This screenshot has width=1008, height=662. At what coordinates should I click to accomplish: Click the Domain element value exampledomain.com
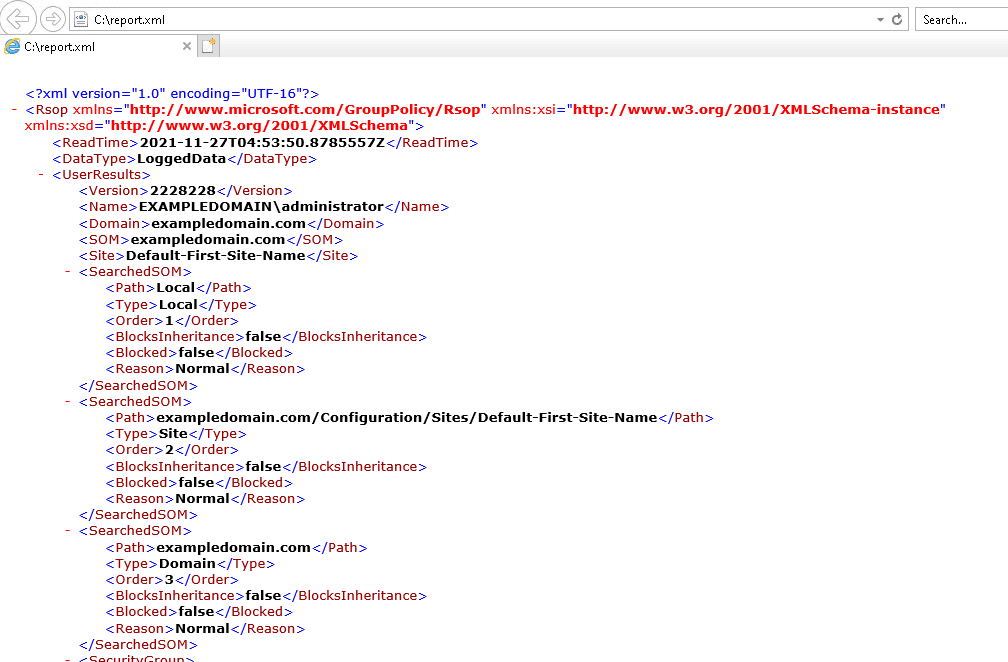[x=228, y=224]
